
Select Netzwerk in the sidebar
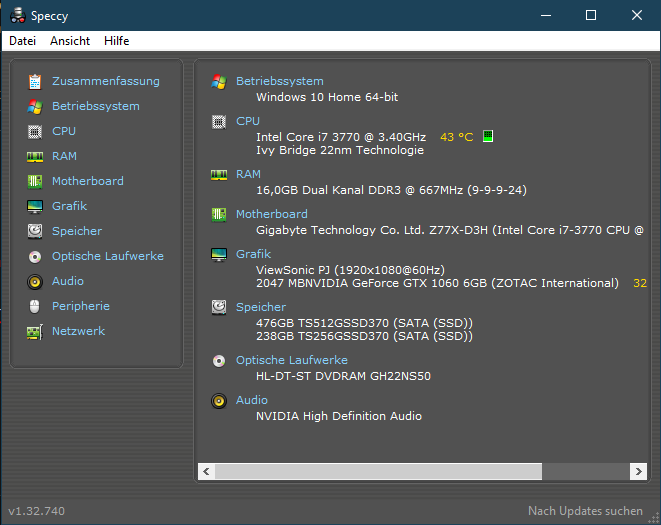78,331
